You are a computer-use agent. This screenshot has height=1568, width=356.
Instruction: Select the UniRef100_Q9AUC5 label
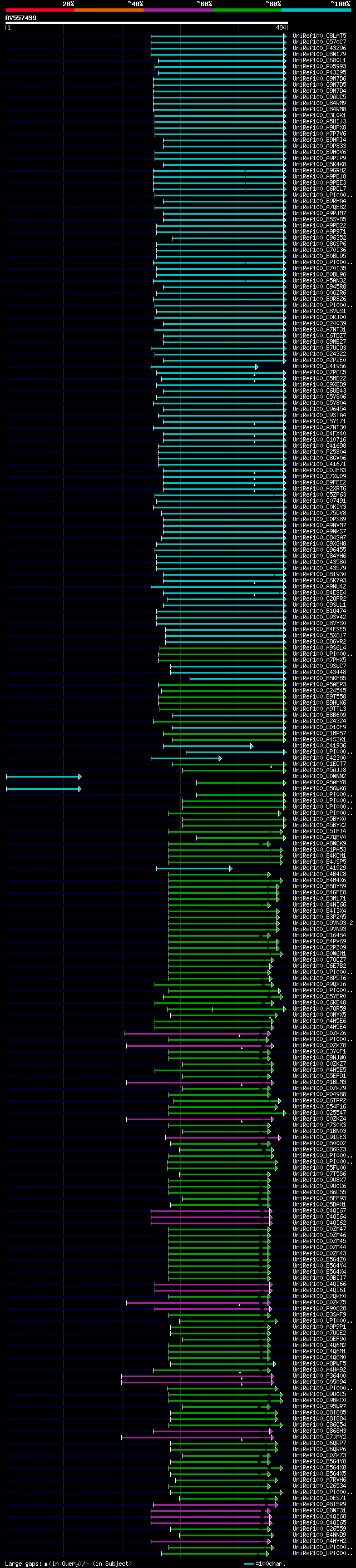[319, 97]
